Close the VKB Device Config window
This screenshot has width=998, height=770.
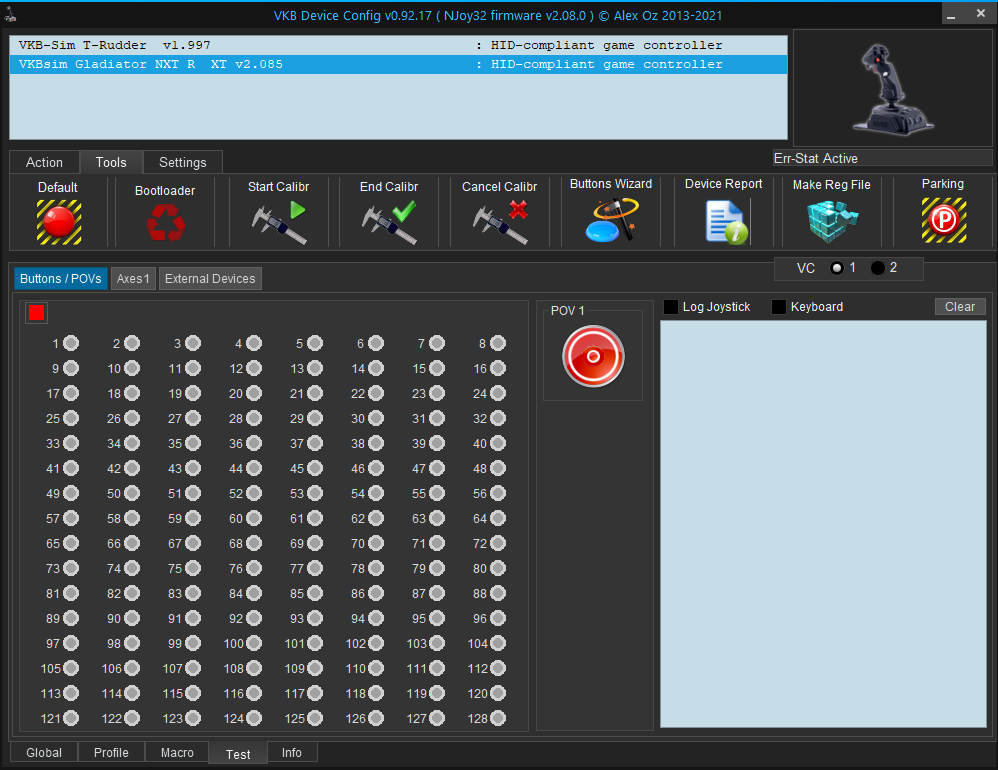click(981, 13)
